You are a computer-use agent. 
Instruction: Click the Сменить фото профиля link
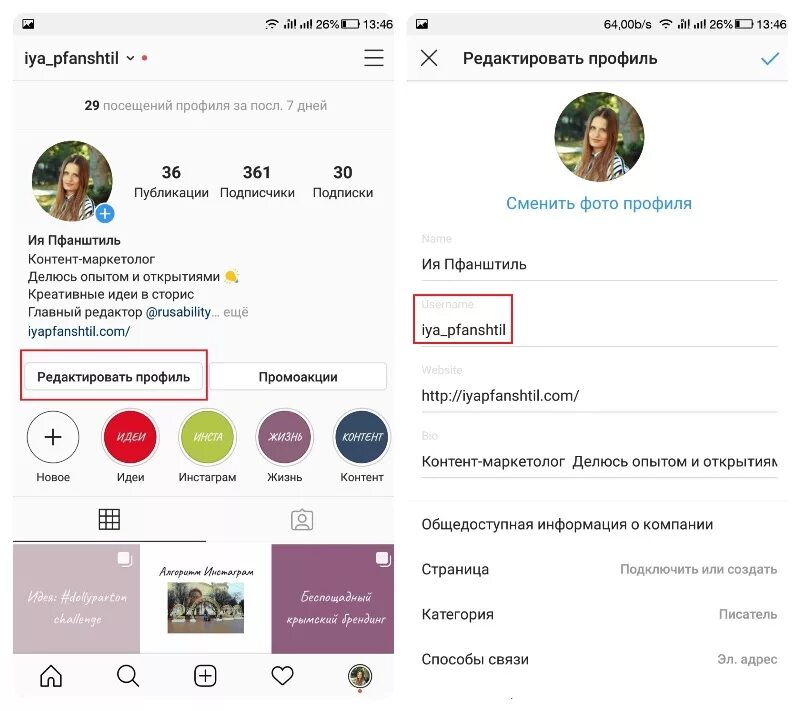click(599, 203)
